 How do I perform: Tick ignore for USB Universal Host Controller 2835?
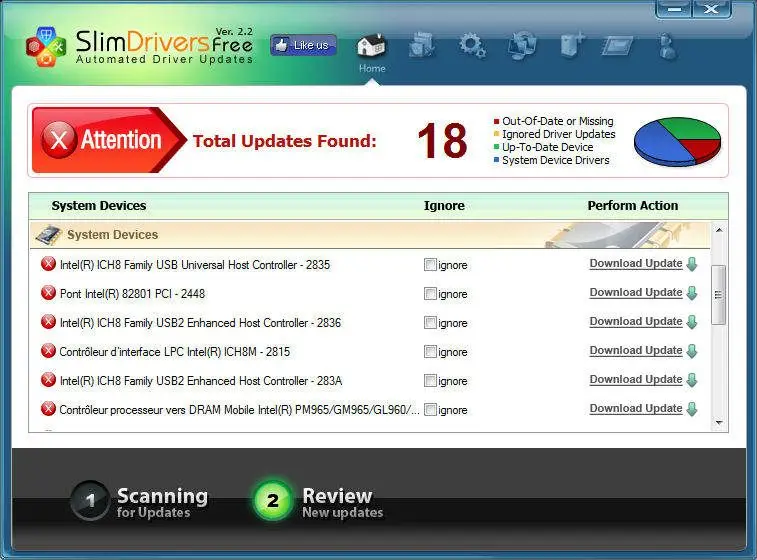430,265
